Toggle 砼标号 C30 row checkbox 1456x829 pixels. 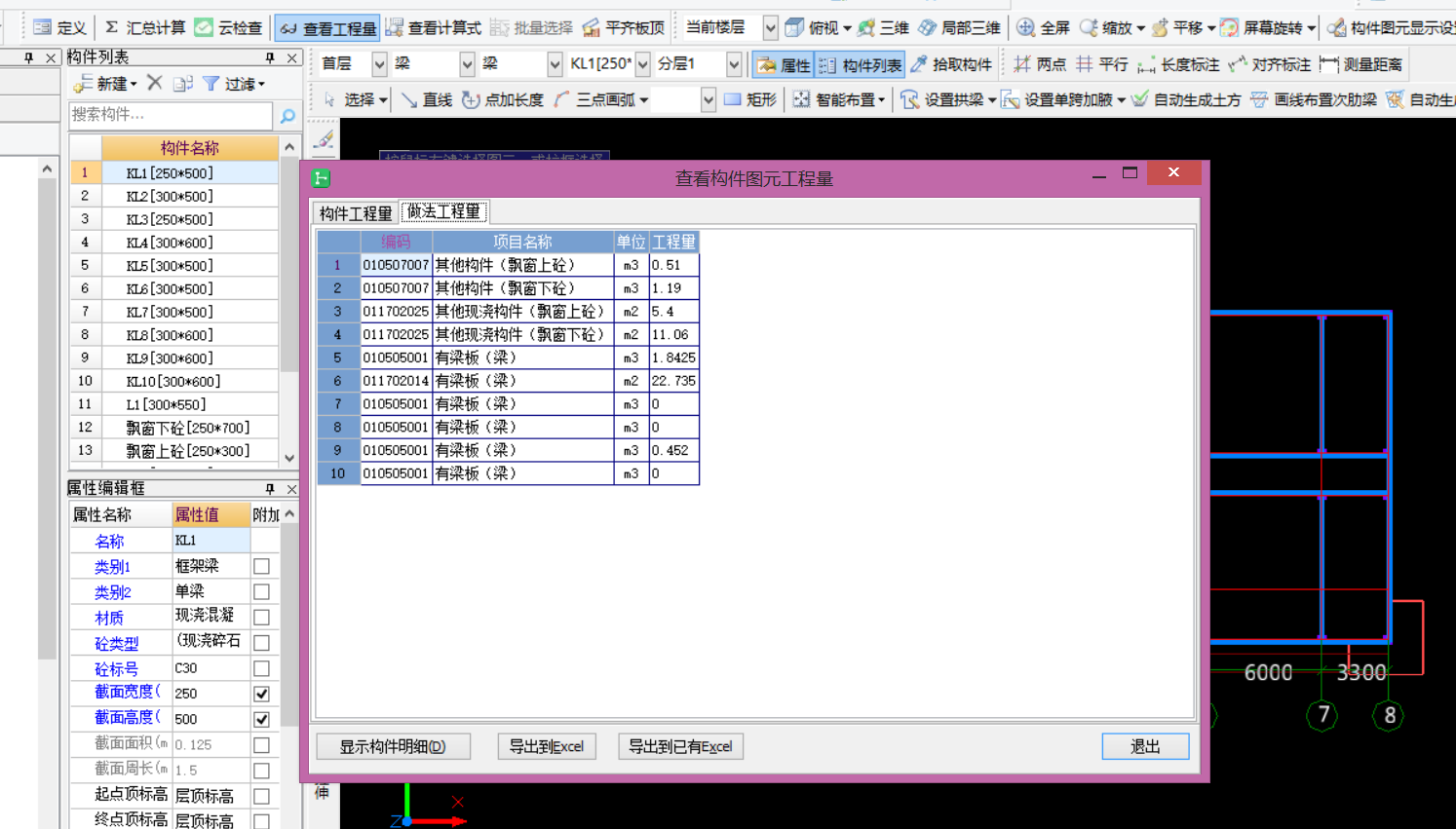(x=261, y=668)
